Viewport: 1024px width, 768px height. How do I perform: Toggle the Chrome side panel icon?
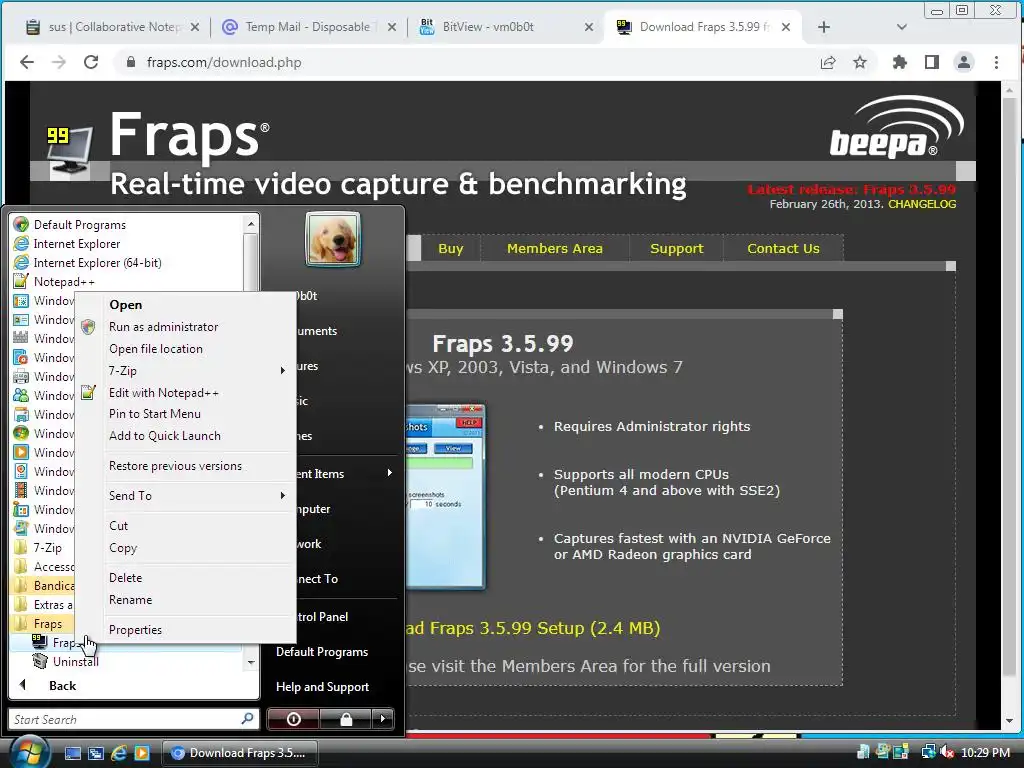click(932, 62)
